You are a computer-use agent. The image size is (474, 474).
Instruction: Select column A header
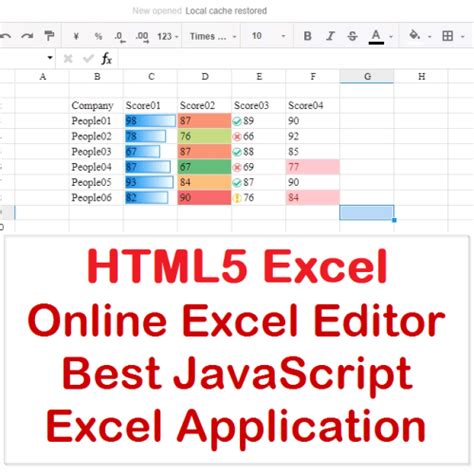point(42,77)
